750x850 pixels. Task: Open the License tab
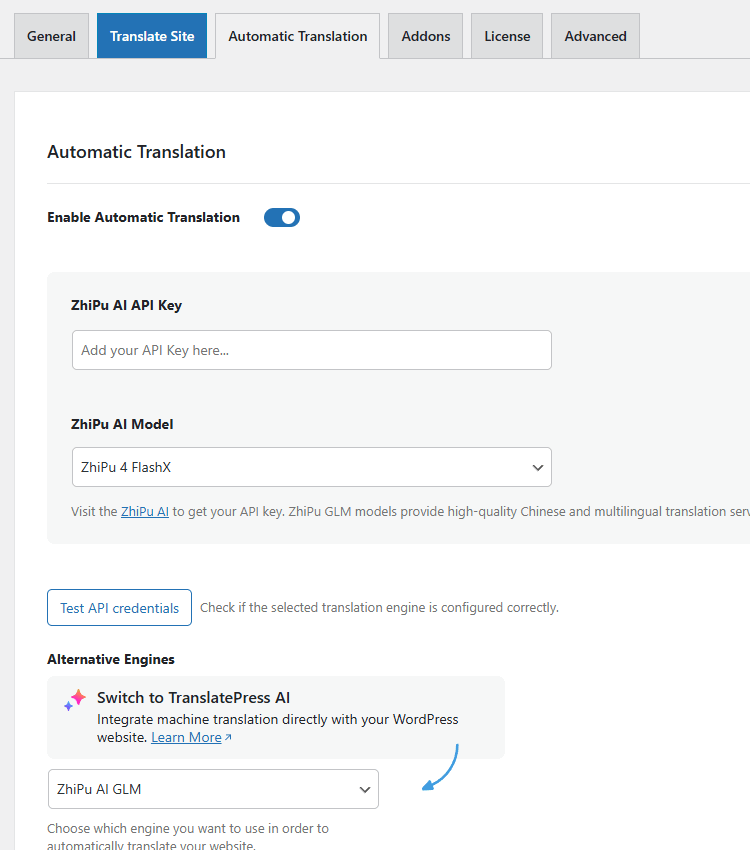coord(507,36)
